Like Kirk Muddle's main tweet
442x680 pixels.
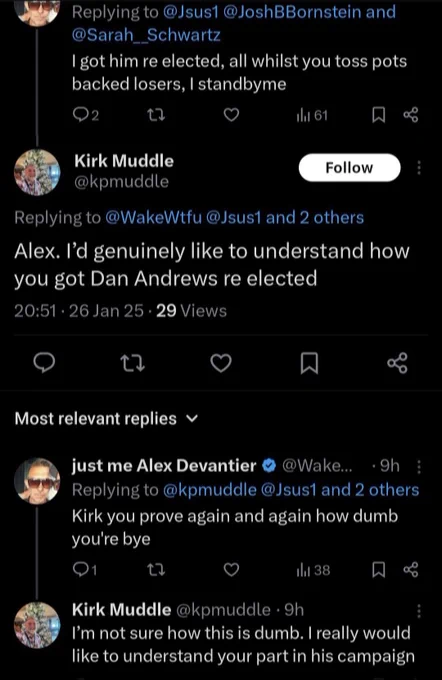tap(221, 363)
